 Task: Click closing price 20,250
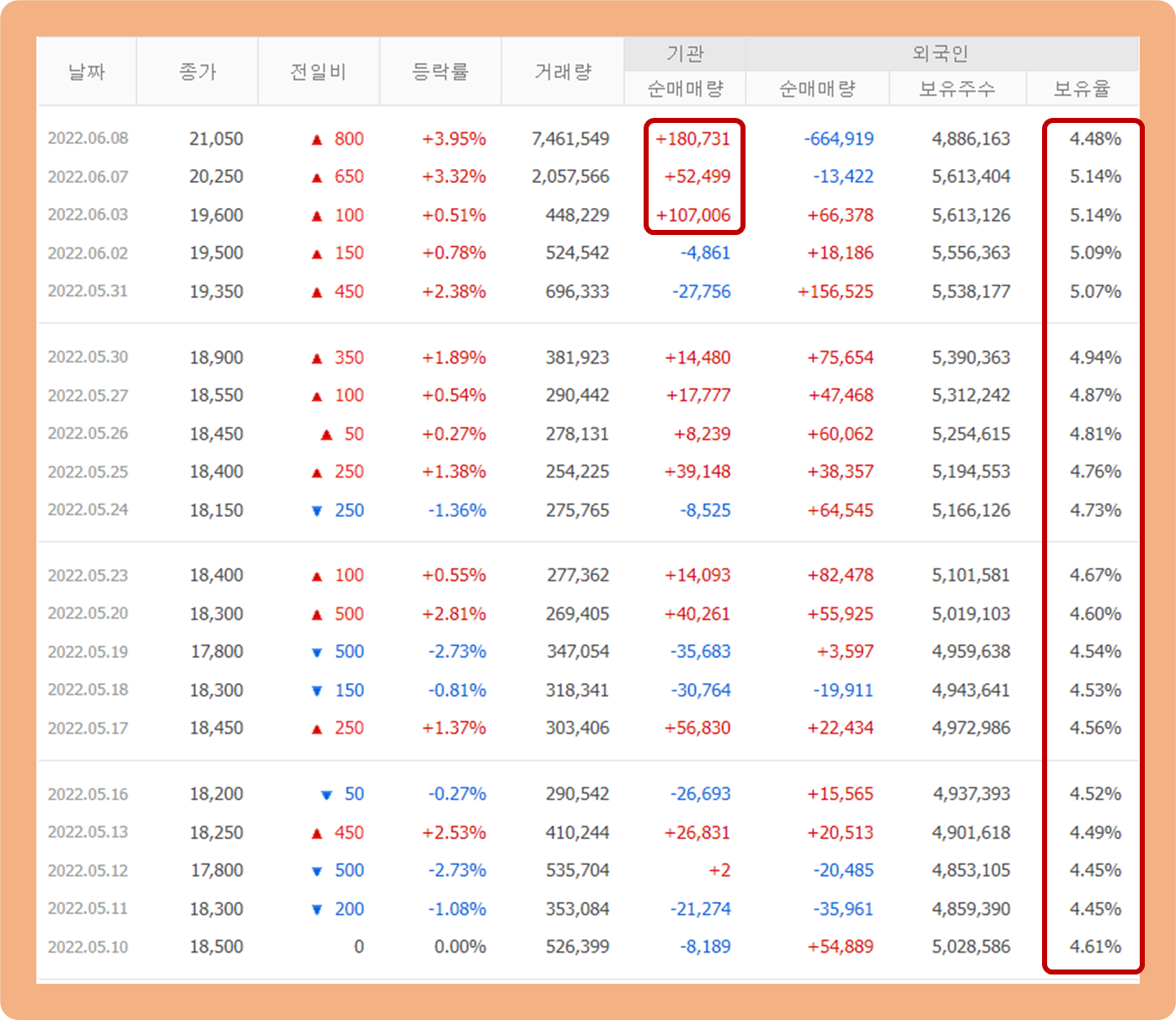216,177
